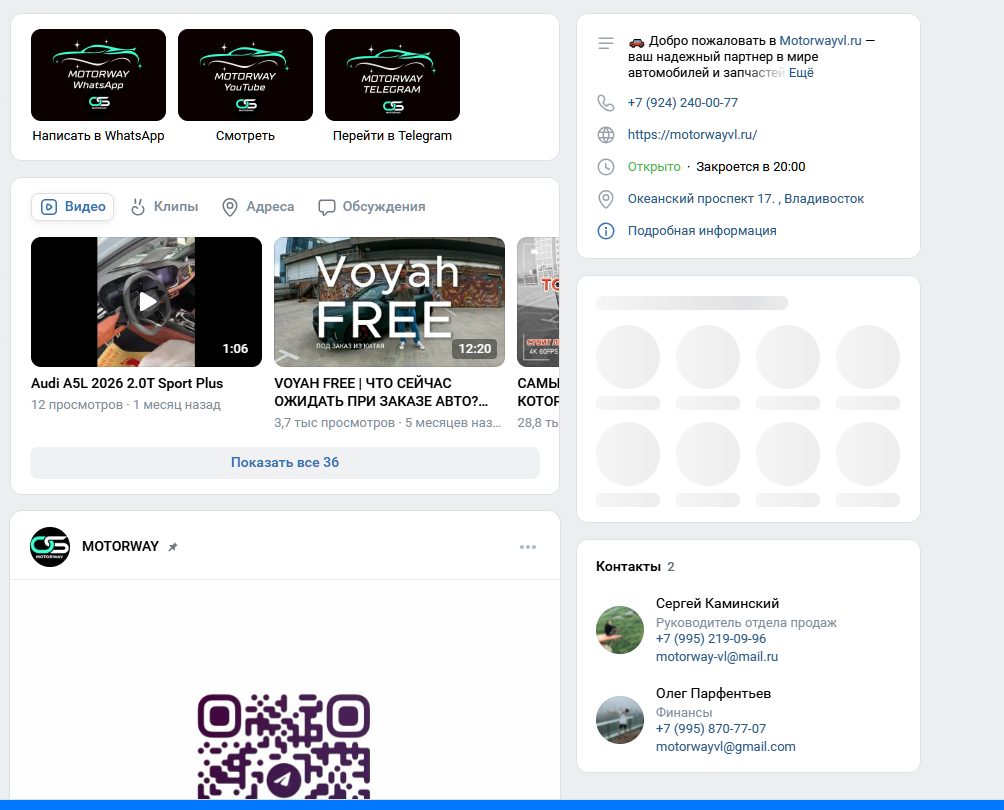
Task: Open the Voyah FREE video thumbnail
Action: pos(389,302)
